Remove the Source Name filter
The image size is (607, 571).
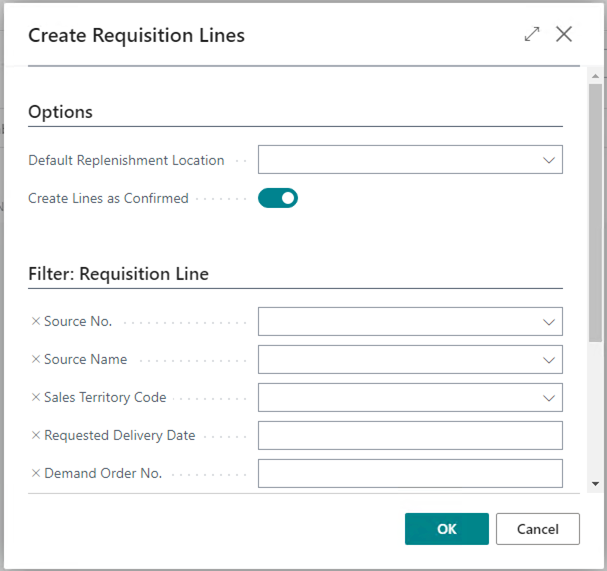[x=36, y=360]
